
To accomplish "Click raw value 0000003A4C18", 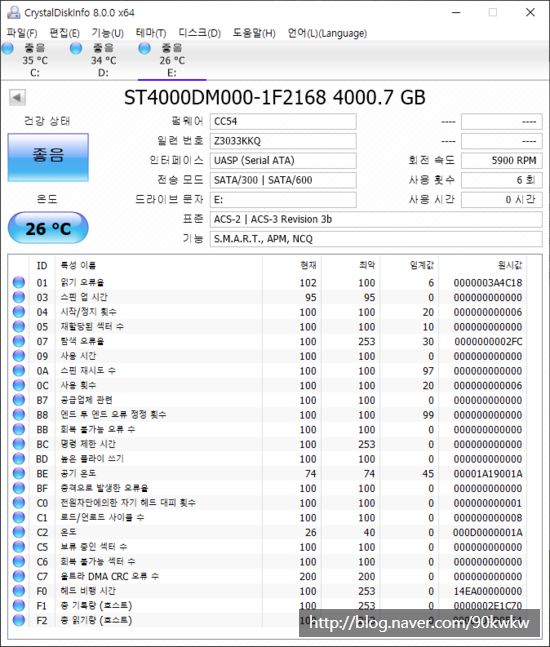I will (488, 283).
